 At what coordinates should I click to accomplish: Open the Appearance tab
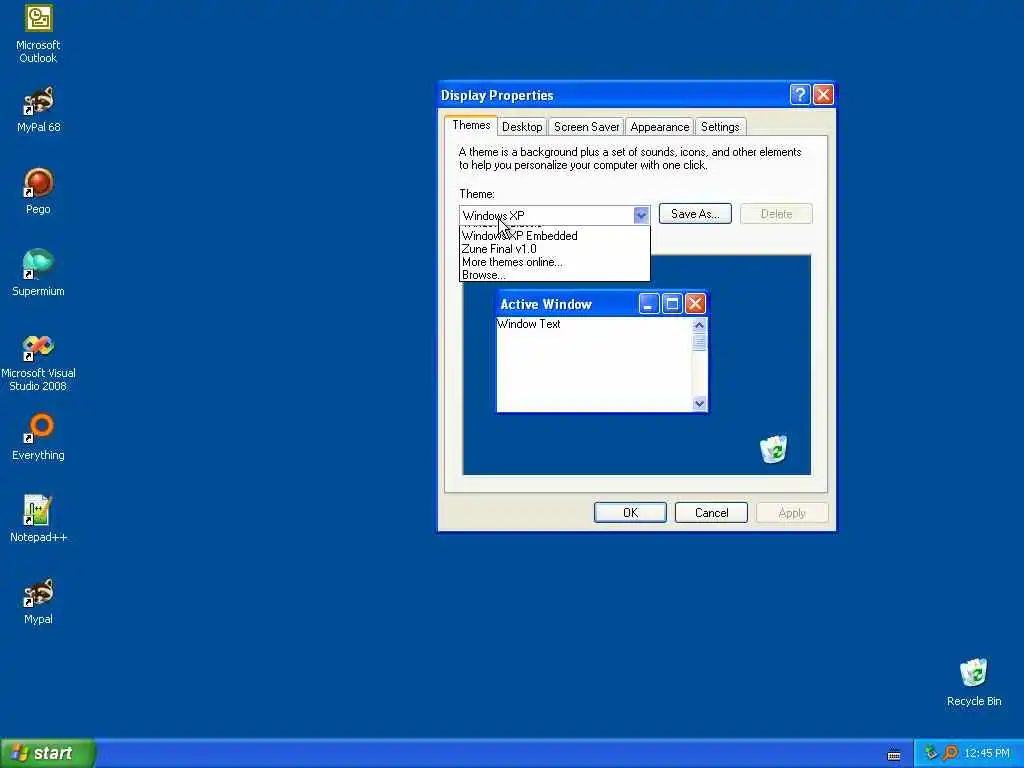tap(660, 127)
